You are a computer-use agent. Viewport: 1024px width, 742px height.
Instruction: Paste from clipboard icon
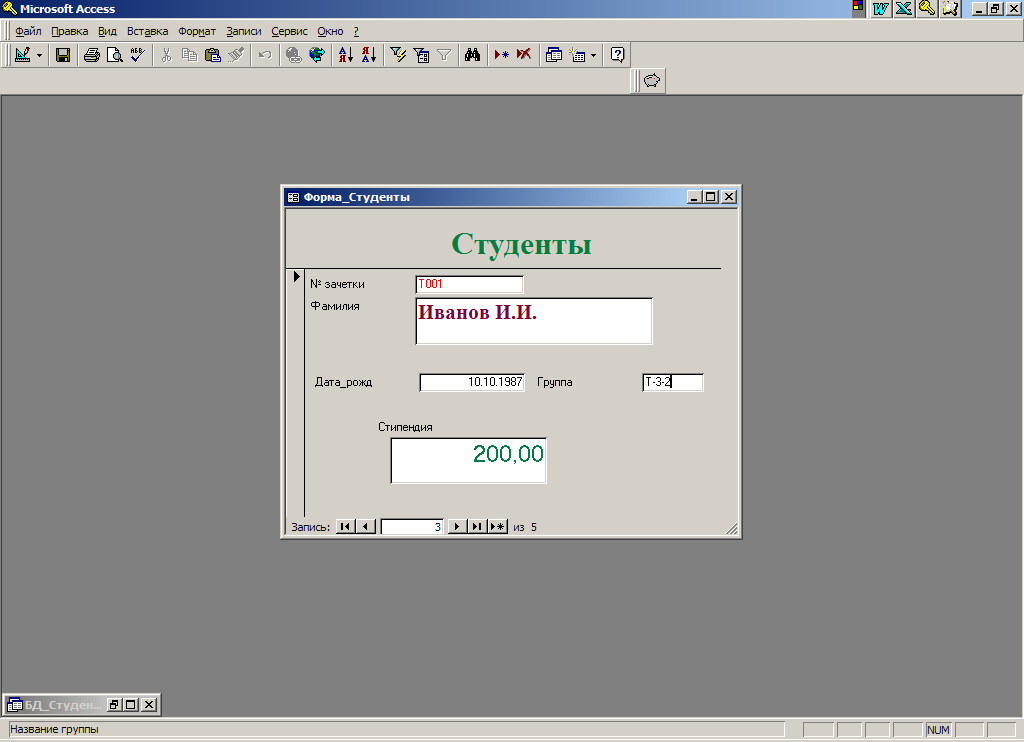(212, 55)
